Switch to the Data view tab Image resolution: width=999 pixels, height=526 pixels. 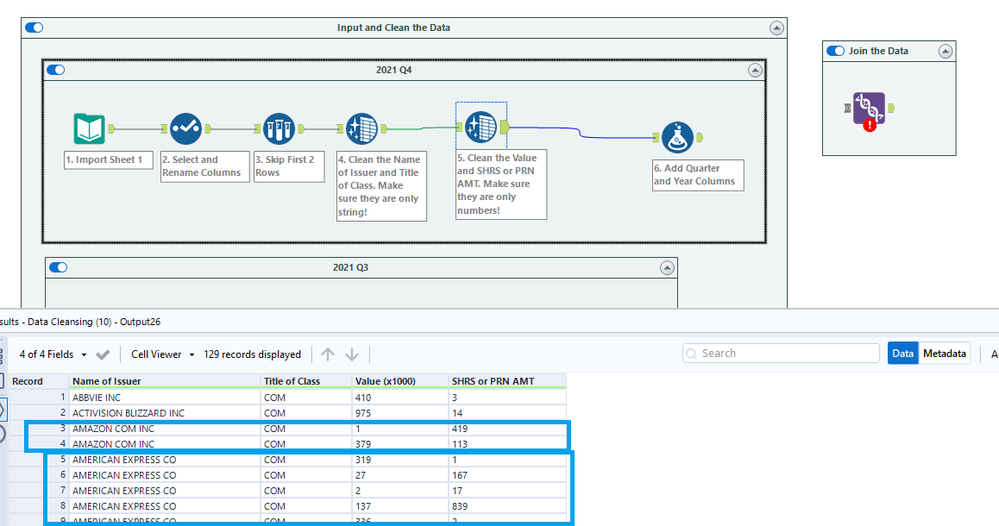click(x=903, y=353)
